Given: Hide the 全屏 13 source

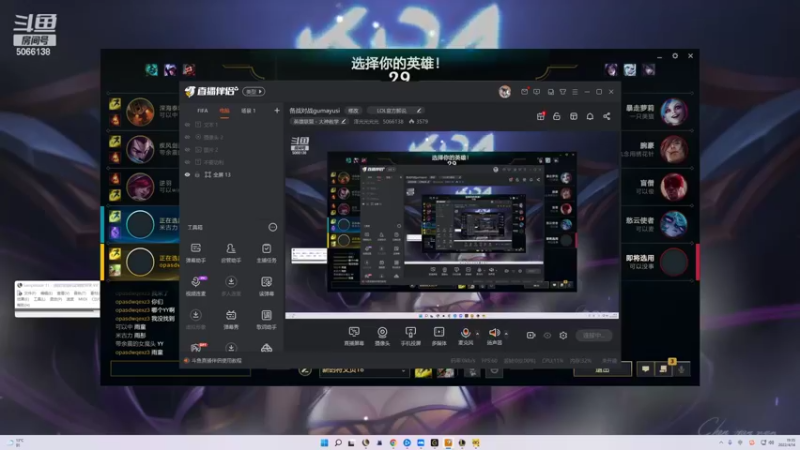Looking at the screenshot, I should [x=187, y=174].
